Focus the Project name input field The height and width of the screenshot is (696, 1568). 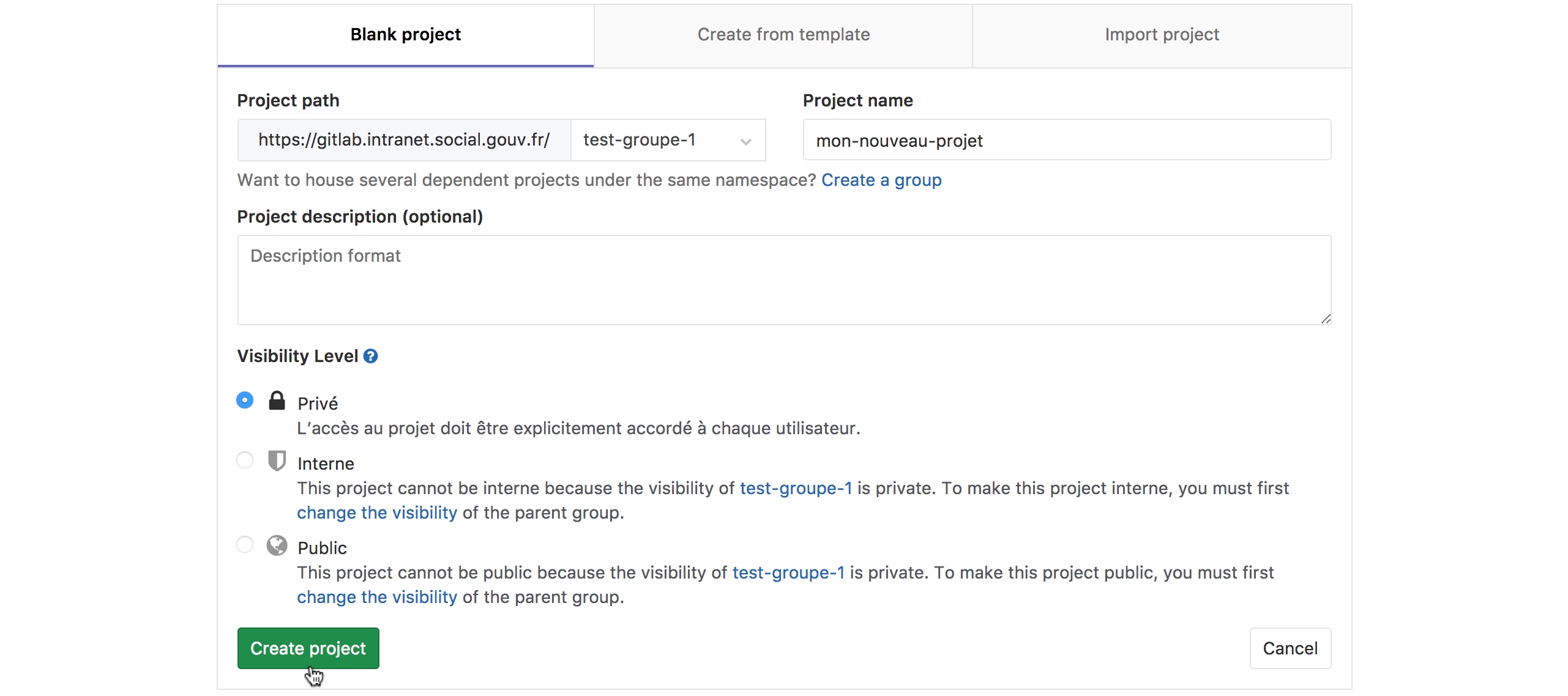pos(1066,140)
